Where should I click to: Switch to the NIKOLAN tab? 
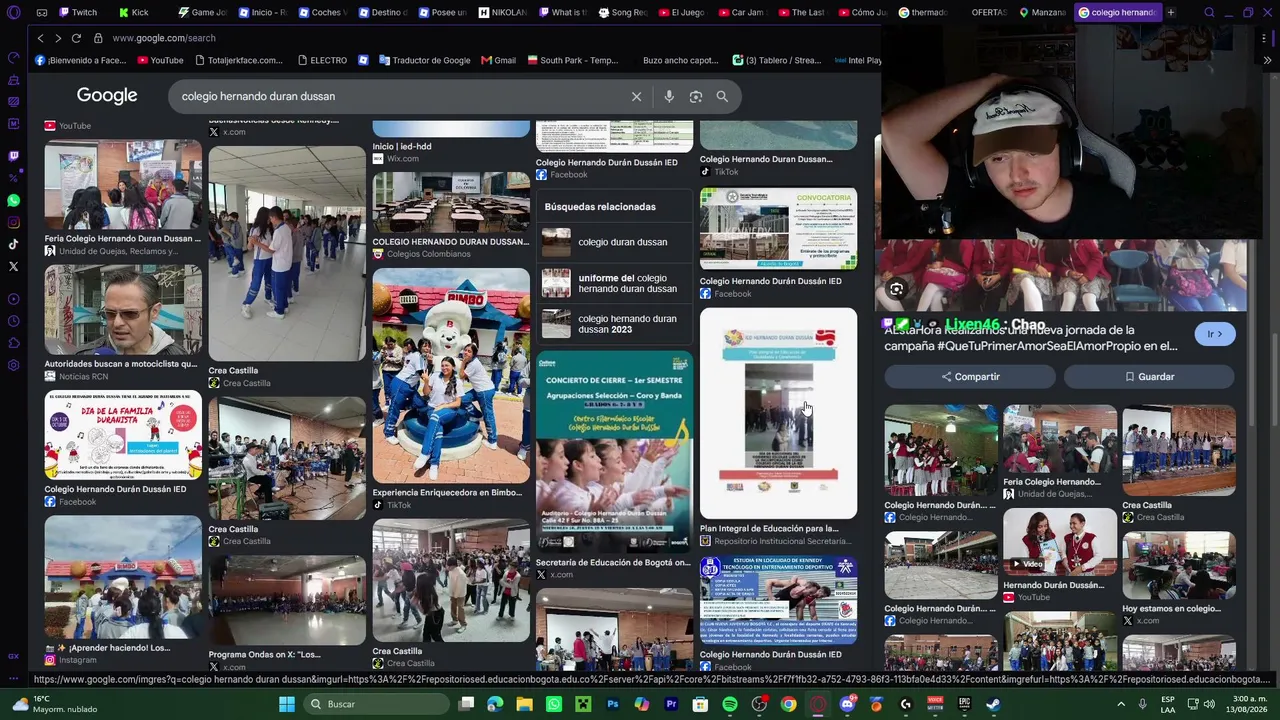[x=502, y=13]
